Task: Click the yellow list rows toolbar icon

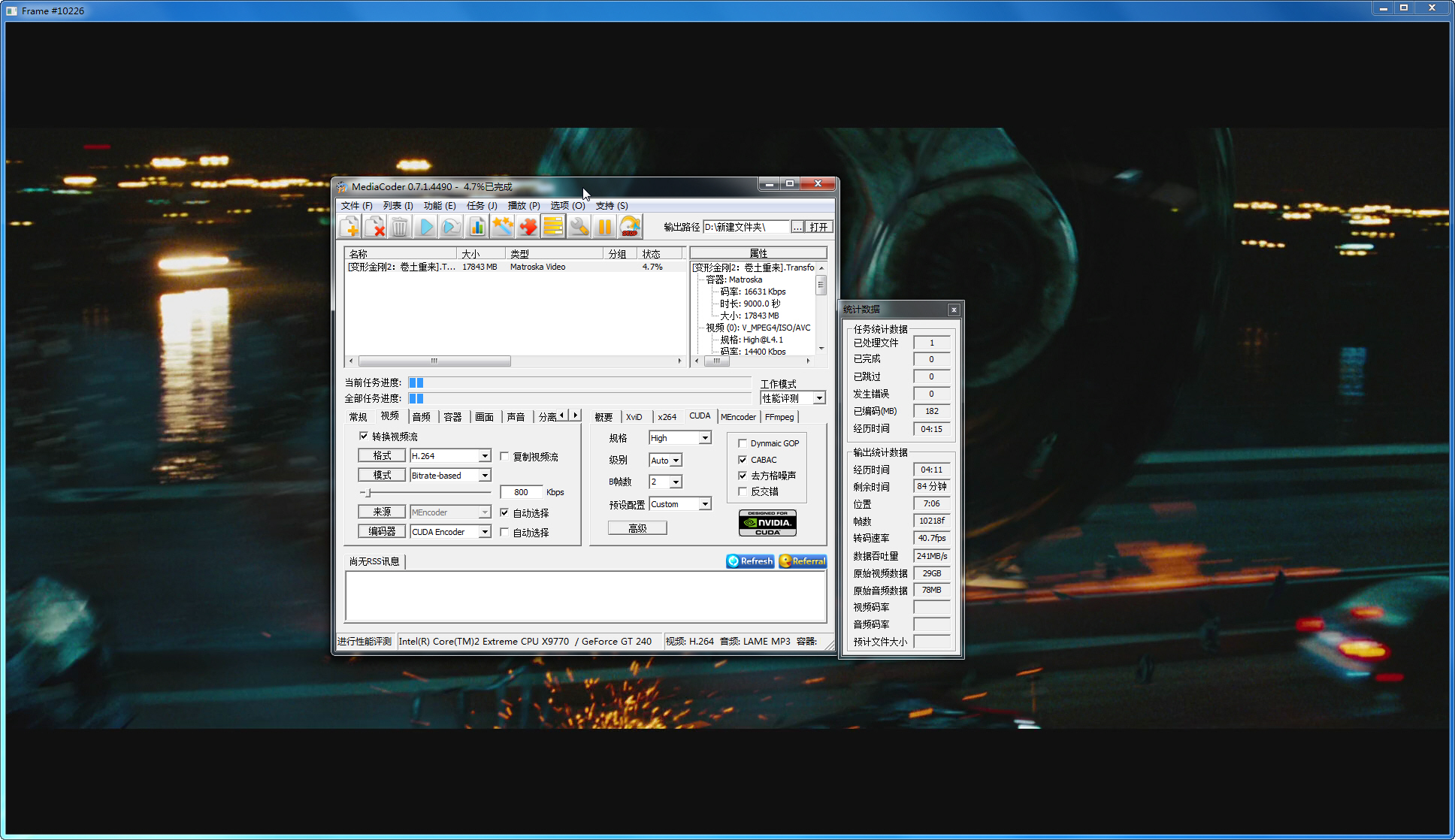Action: [x=553, y=226]
